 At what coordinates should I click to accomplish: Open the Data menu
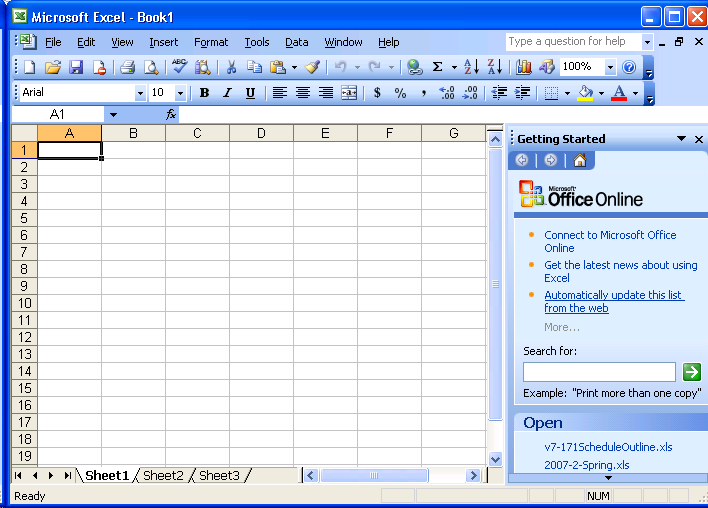[297, 42]
